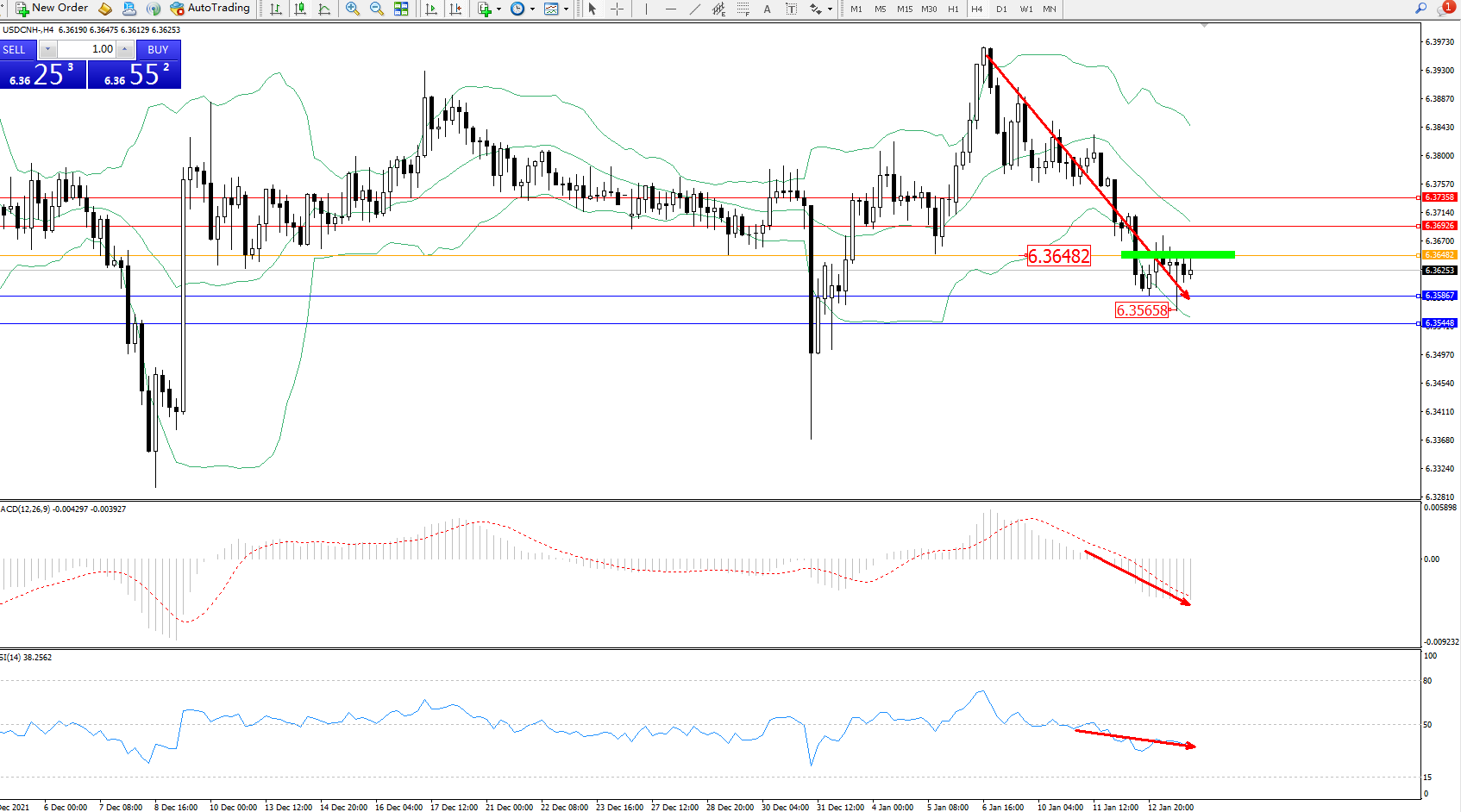This screenshot has width=1461, height=812.
Task: Switch to the D1 timeframe
Action: (x=1001, y=9)
